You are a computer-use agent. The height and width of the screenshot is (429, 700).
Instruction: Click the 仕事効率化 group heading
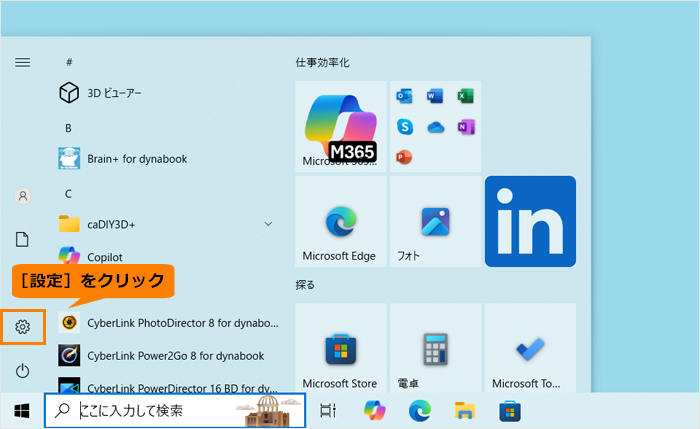point(322,62)
